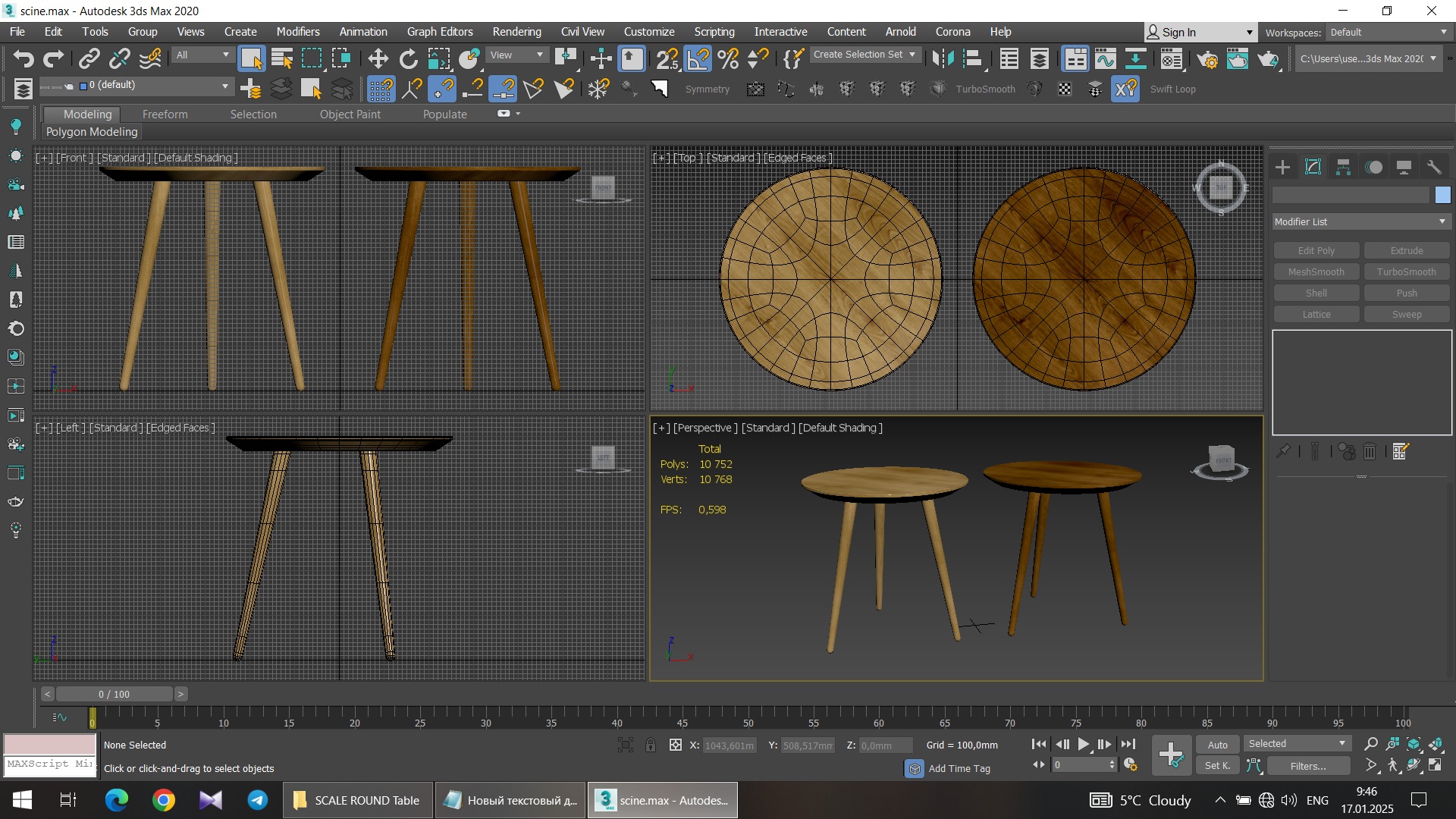
Task: Toggle Spinner Snap
Action: (758, 58)
